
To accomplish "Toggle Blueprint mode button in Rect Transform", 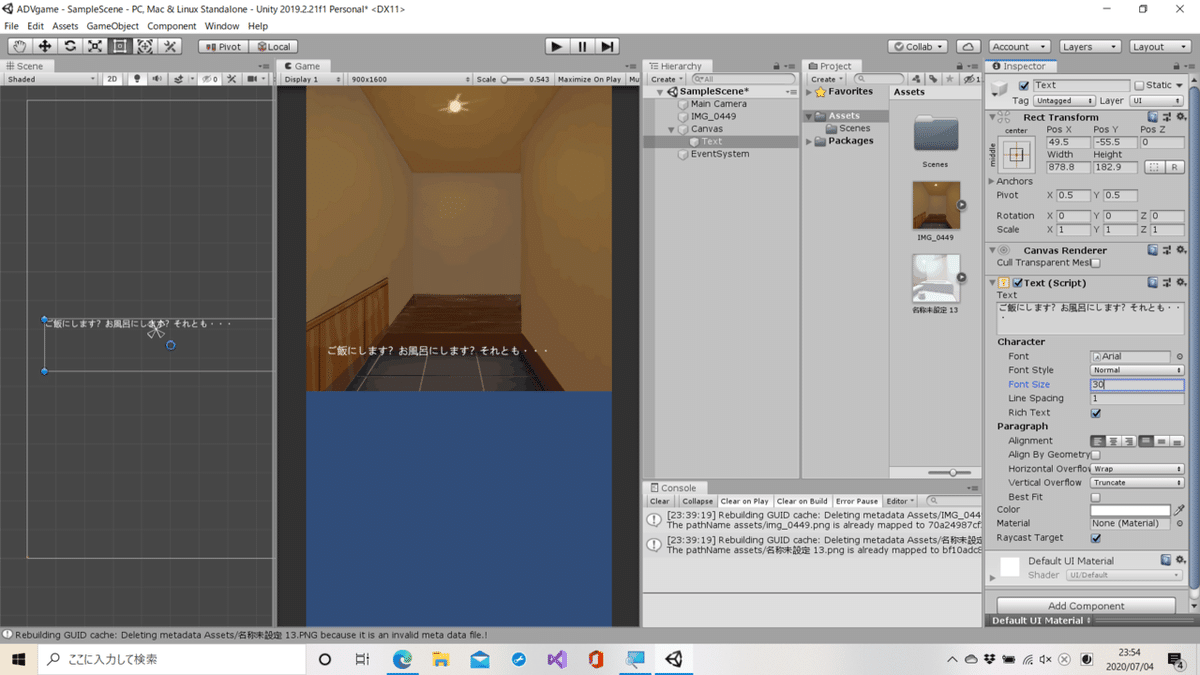I will (1154, 167).
